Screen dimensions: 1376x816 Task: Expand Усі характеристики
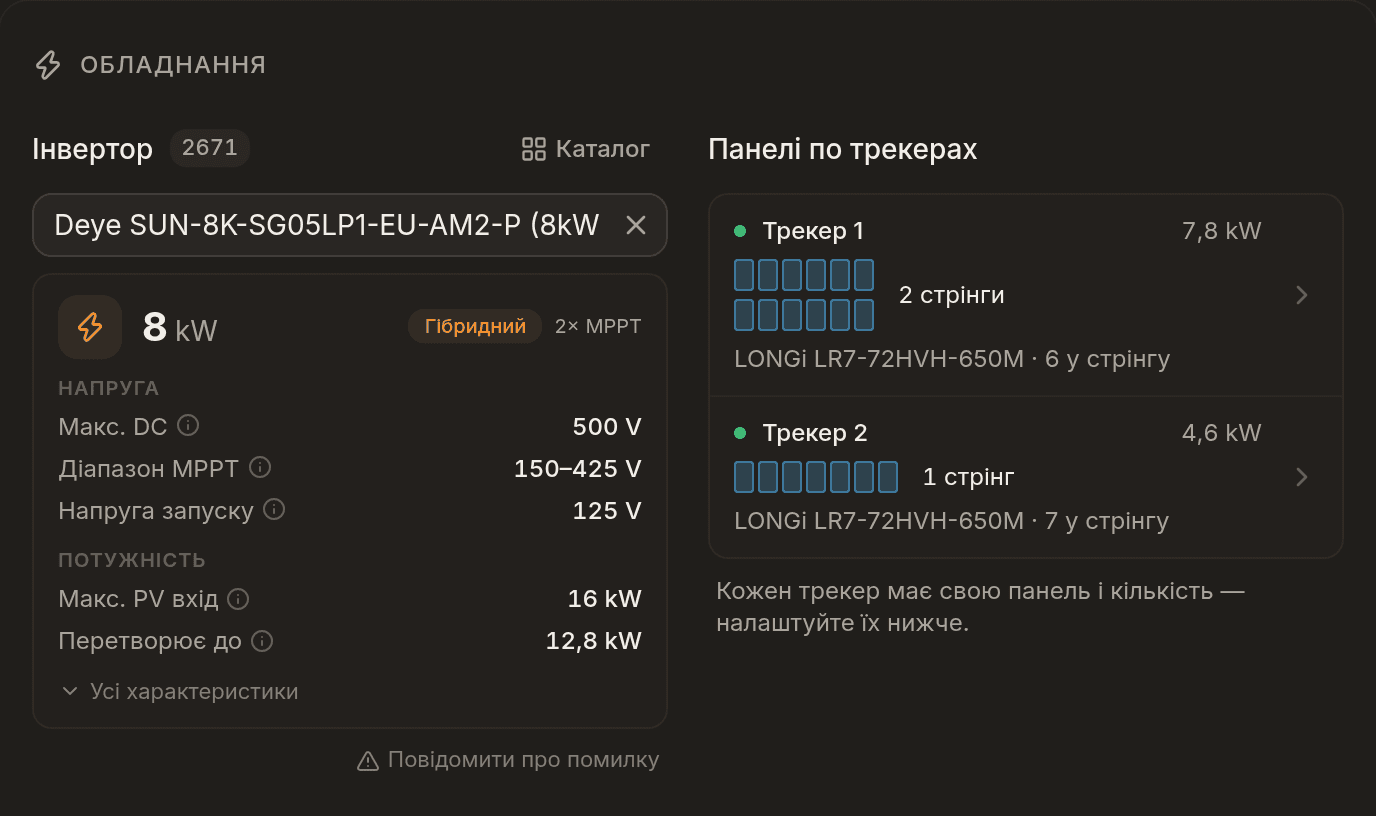point(180,691)
